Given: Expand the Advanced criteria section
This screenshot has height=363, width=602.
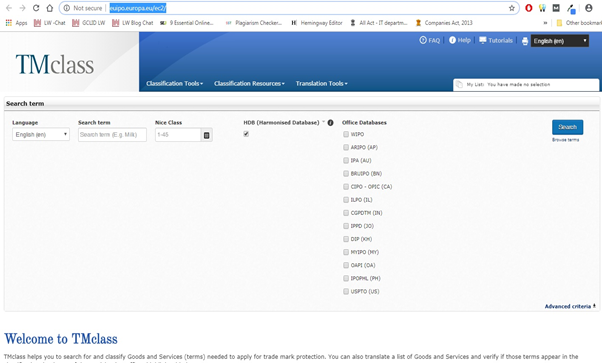Looking at the screenshot, I should pos(570,306).
